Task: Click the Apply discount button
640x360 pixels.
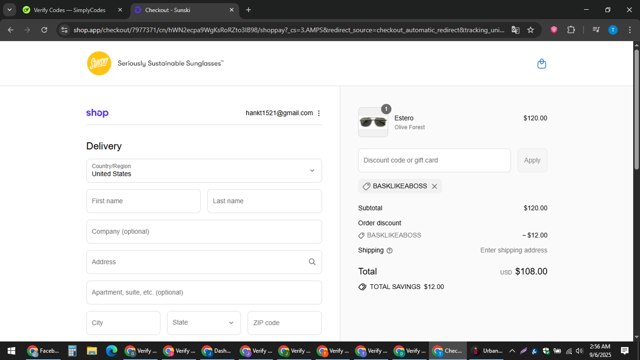Action: click(532, 160)
